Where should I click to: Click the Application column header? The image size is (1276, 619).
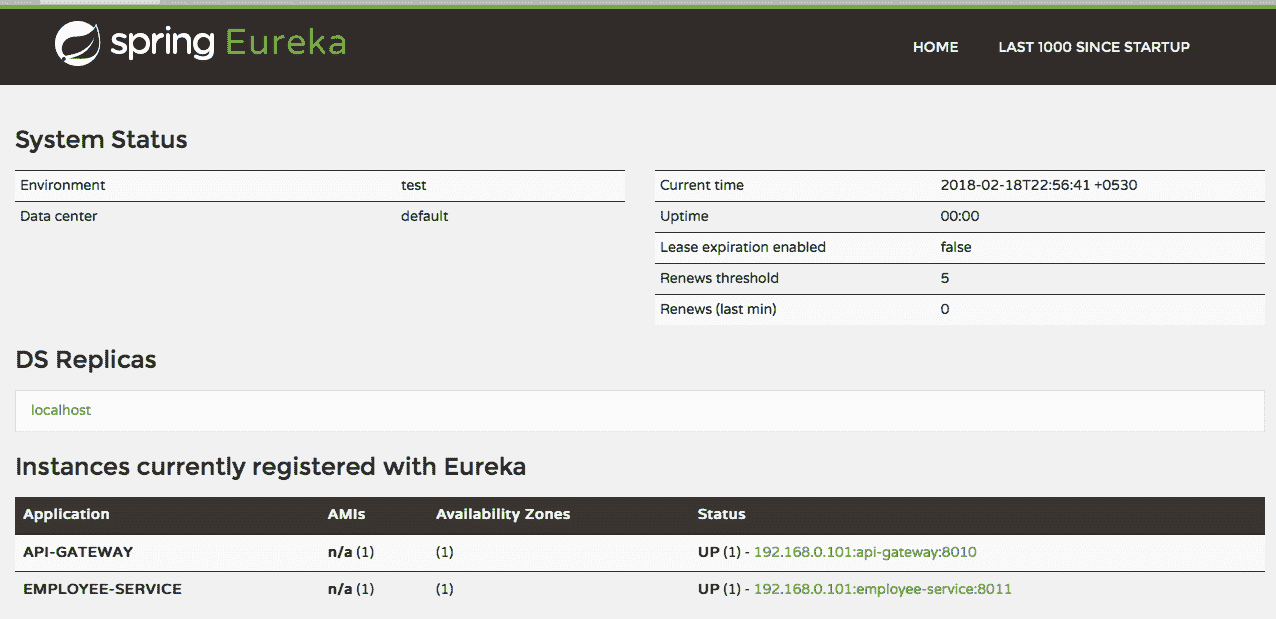click(66, 514)
